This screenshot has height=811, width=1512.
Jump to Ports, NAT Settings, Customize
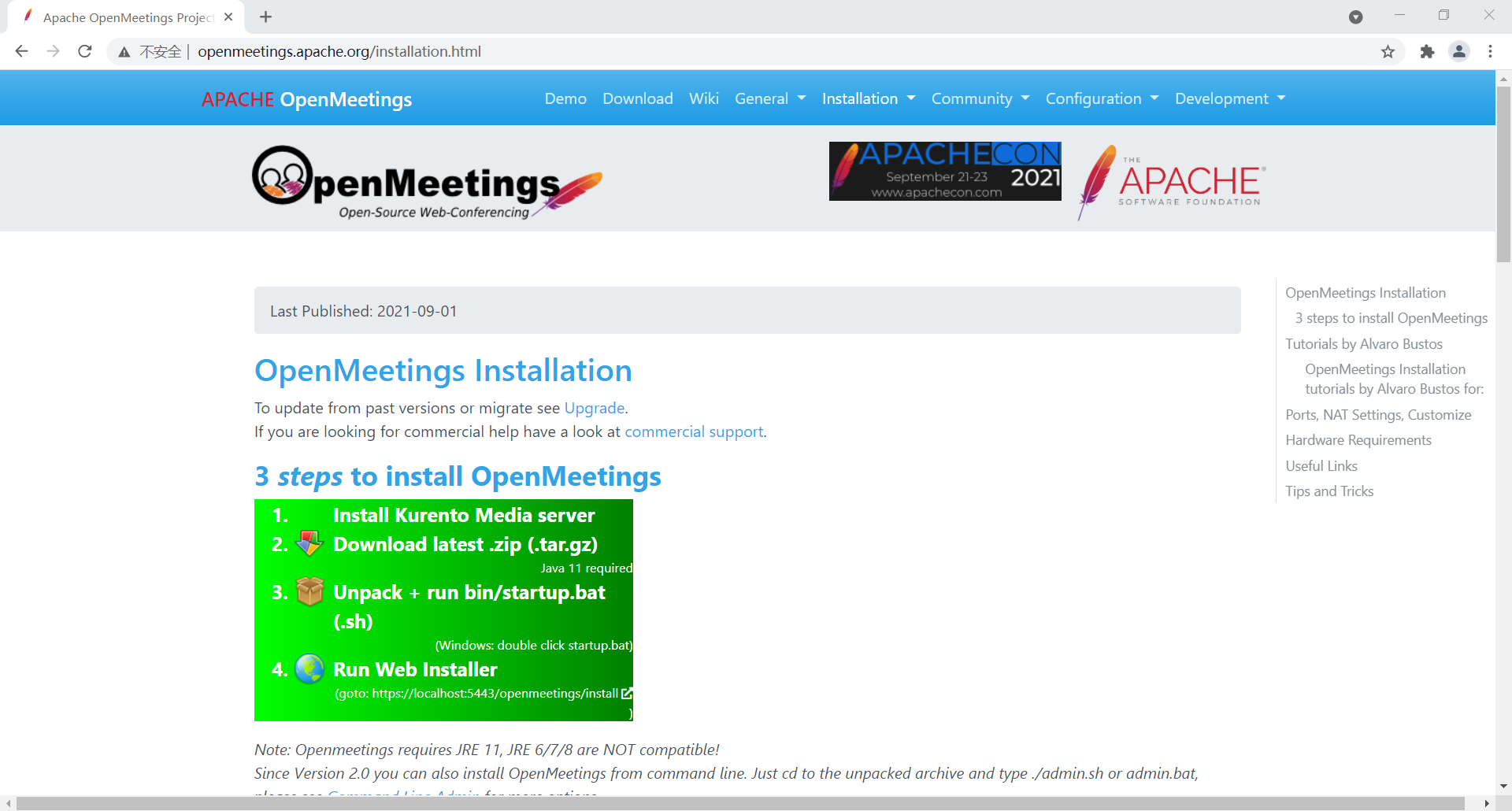(1378, 415)
